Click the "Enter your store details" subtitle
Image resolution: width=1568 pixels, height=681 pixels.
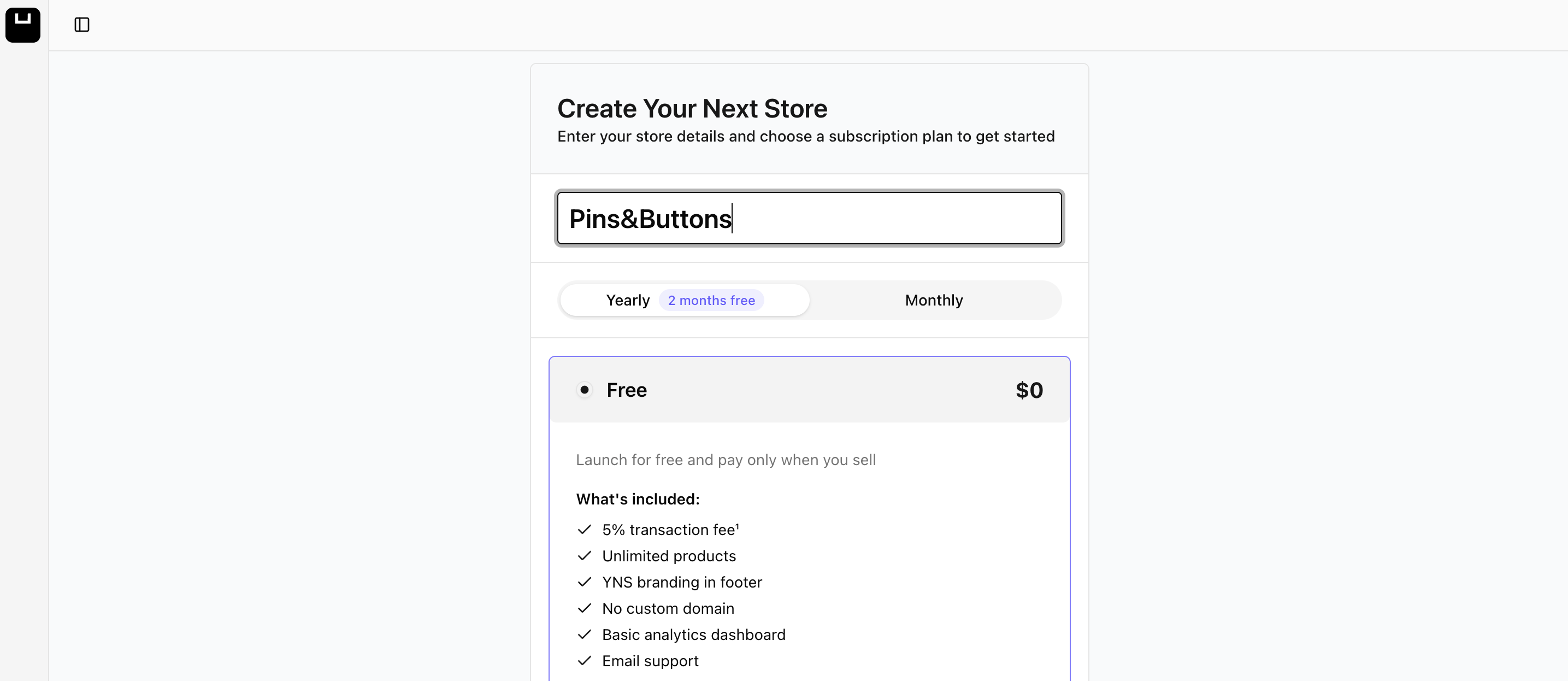pyautogui.click(x=805, y=137)
